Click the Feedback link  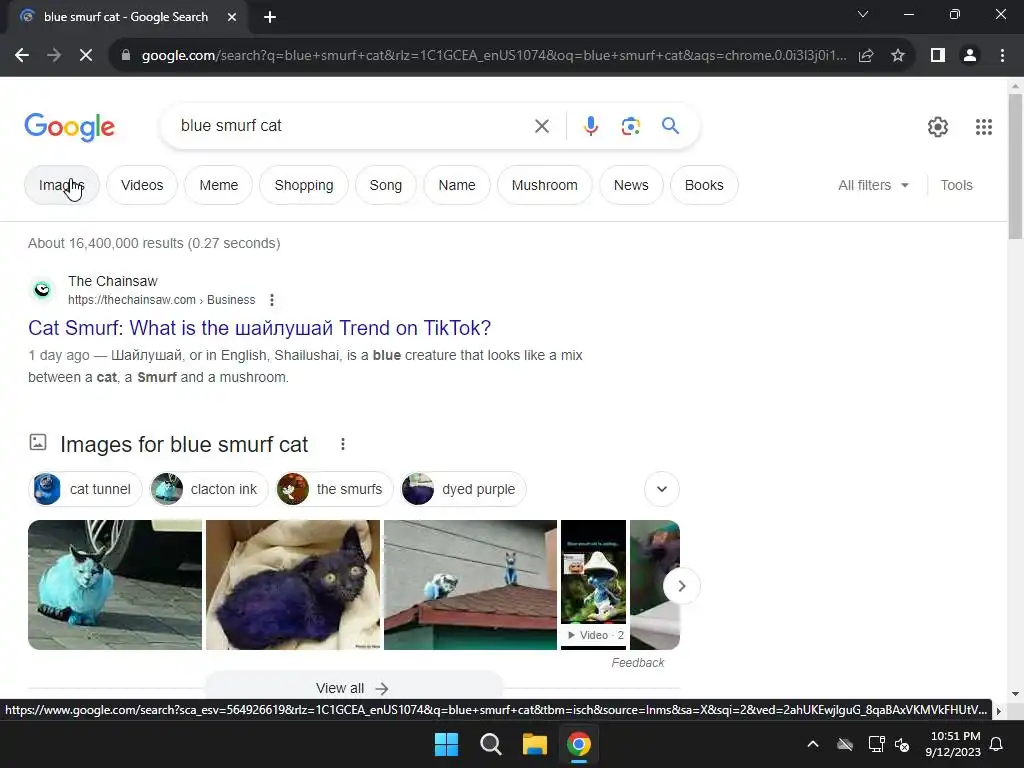click(x=637, y=663)
